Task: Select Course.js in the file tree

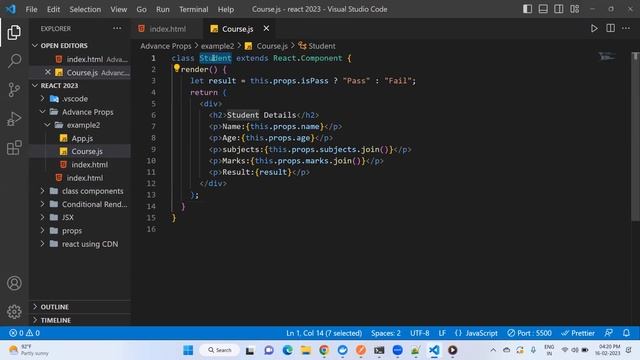Action: click(x=80, y=151)
